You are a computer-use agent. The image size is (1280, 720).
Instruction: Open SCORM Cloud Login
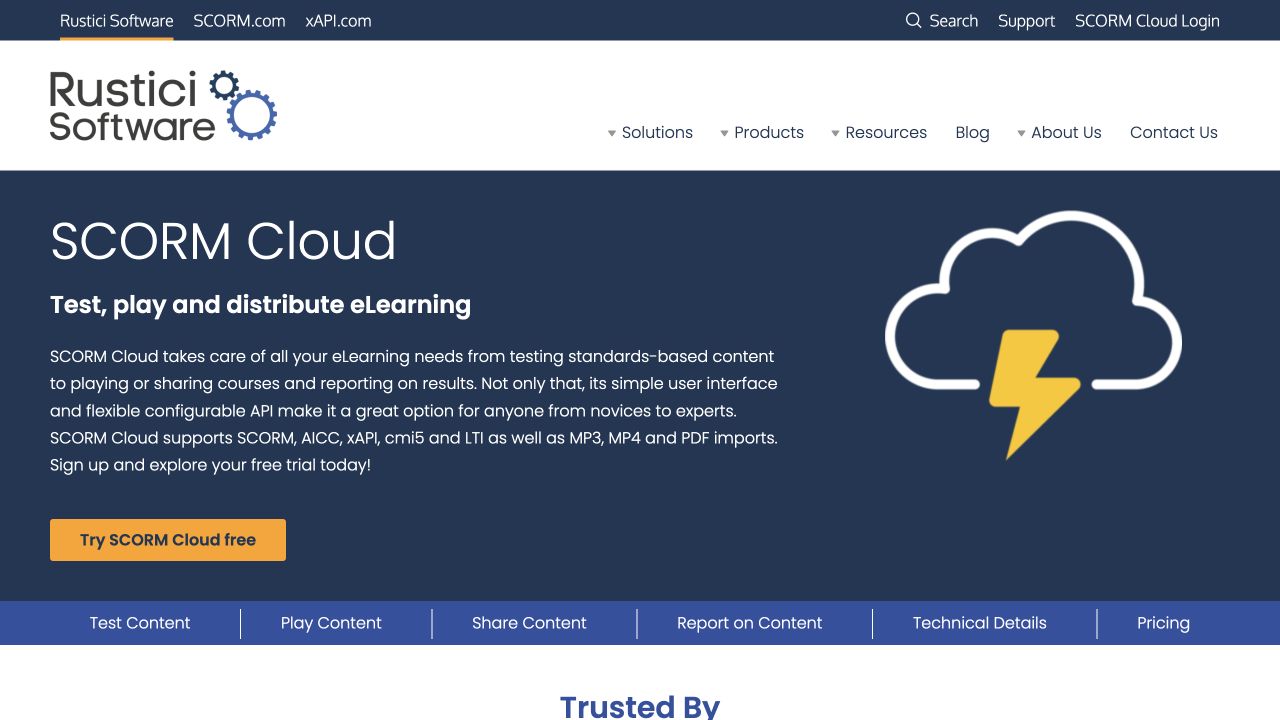[x=1147, y=21]
